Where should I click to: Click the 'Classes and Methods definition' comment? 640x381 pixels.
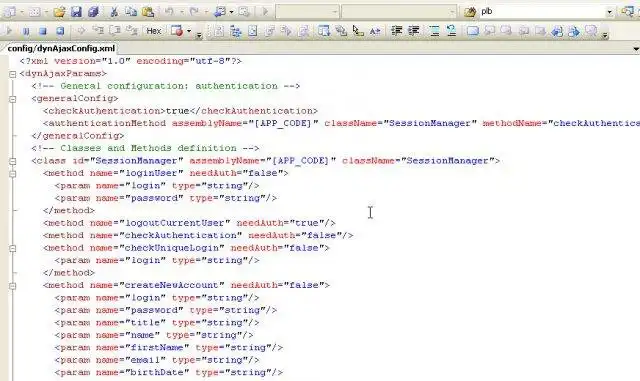coord(145,148)
